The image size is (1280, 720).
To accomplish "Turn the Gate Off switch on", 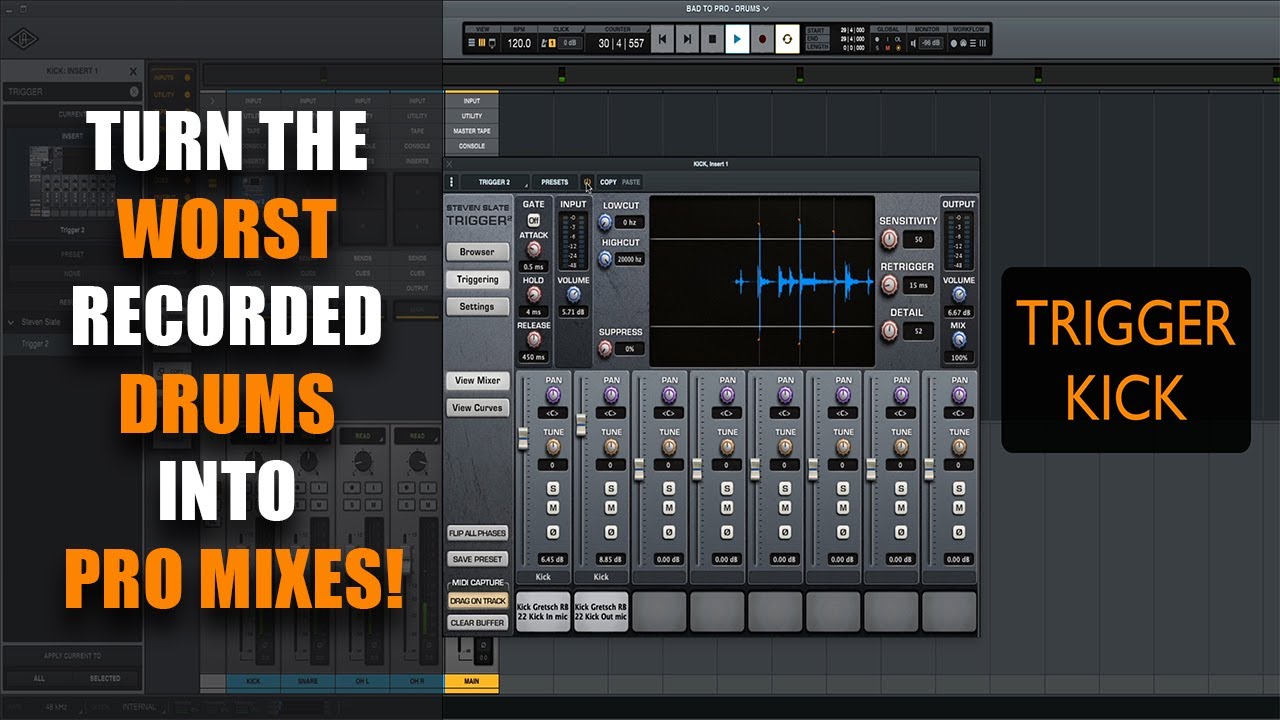I will [x=534, y=219].
